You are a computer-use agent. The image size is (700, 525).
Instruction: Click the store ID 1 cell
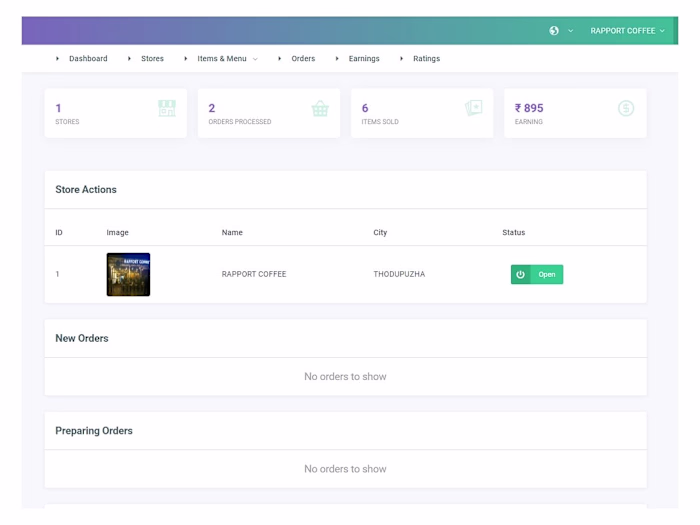(57, 274)
